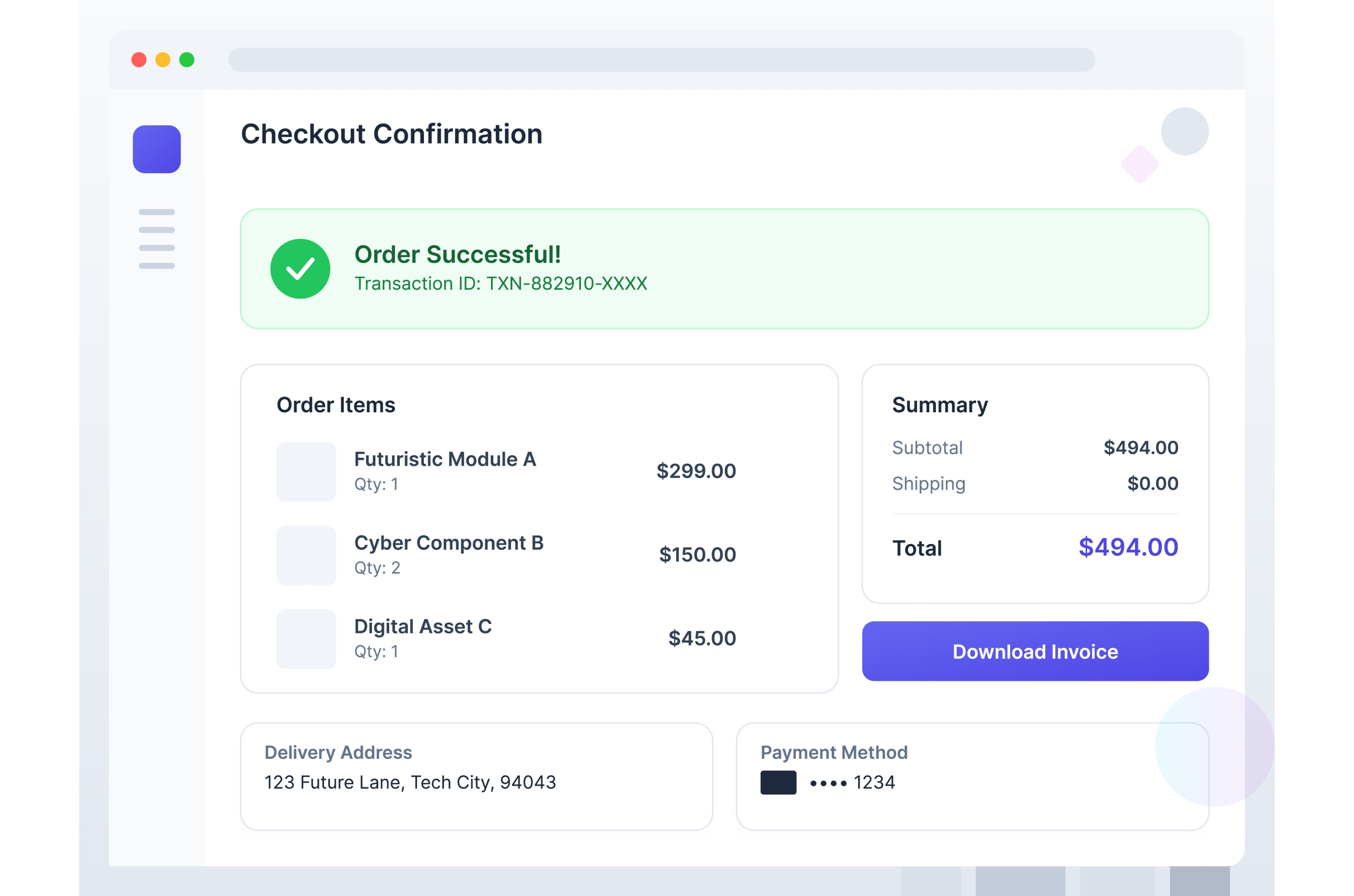
Task: Open Digital Asset C product thumbnail
Action: (x=307, y=639)
